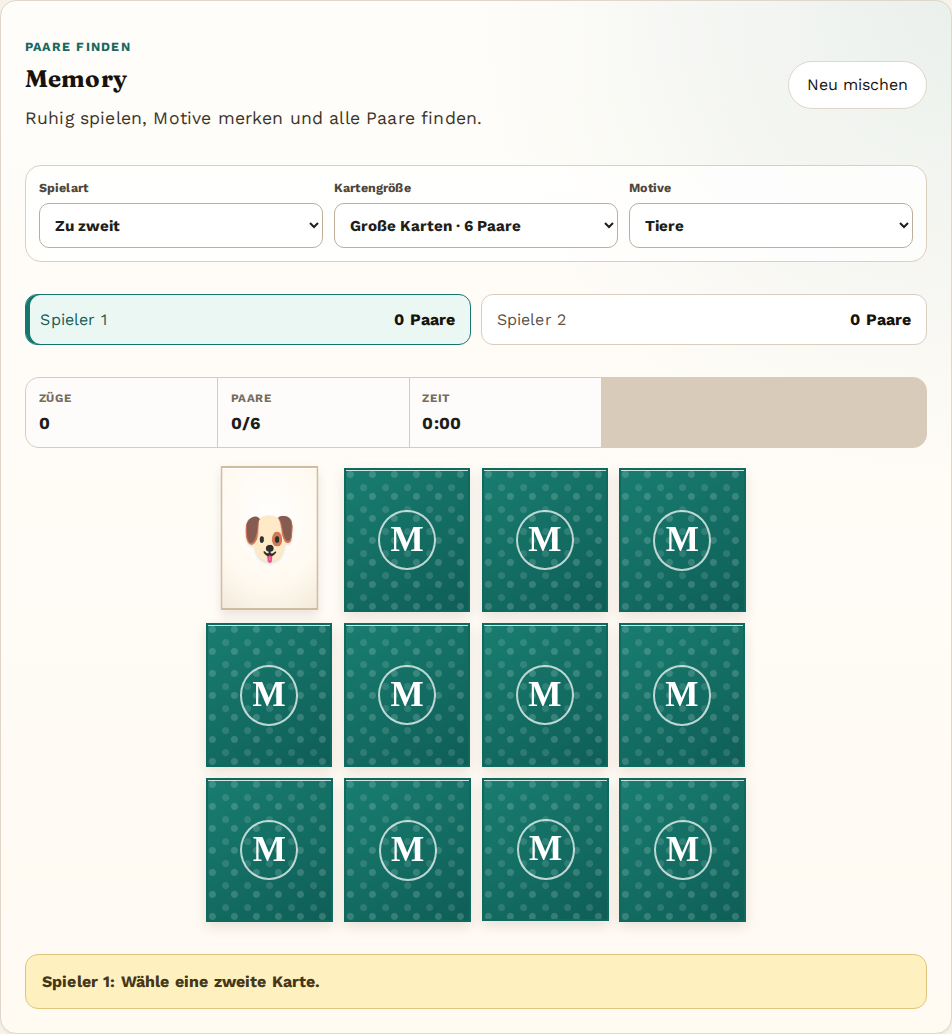Flip the second card in the top row
The height and width of the screenshot is (1034, 952).
click(x=407, y=540)
